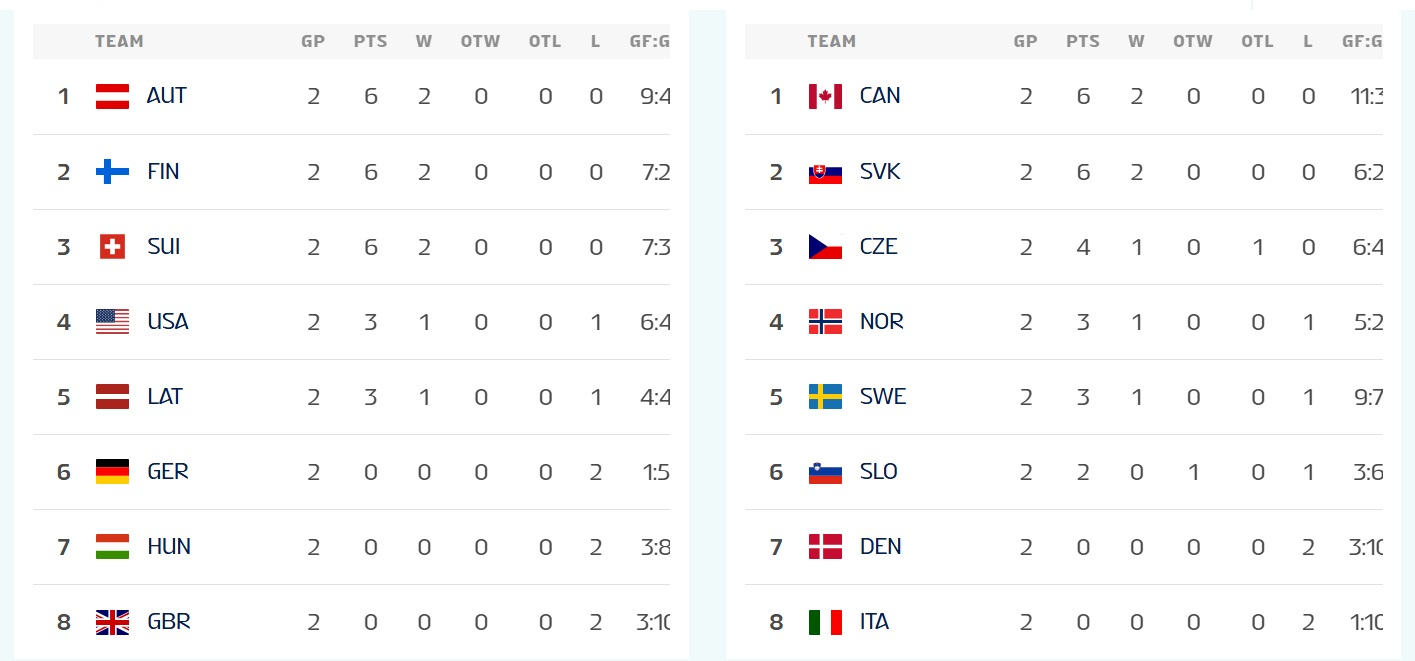Click the Austria flag icon
The width and height of the screenshot is (1415, 661).
point(112,96)
